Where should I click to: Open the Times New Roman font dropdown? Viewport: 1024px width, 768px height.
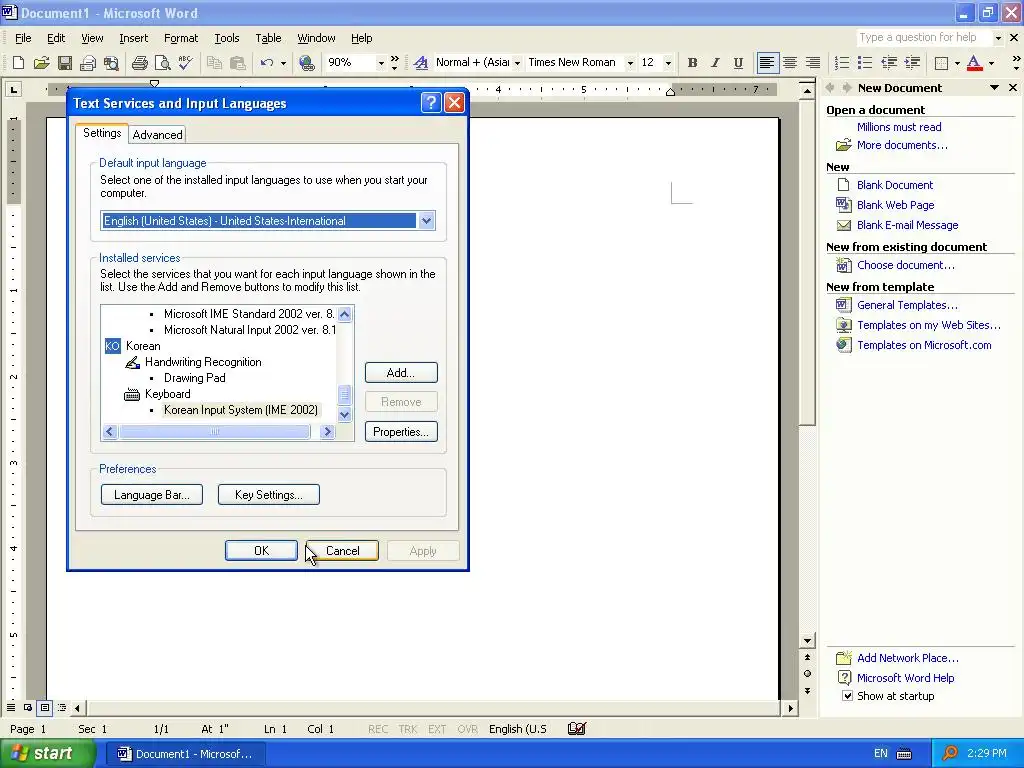click(630, 63)
